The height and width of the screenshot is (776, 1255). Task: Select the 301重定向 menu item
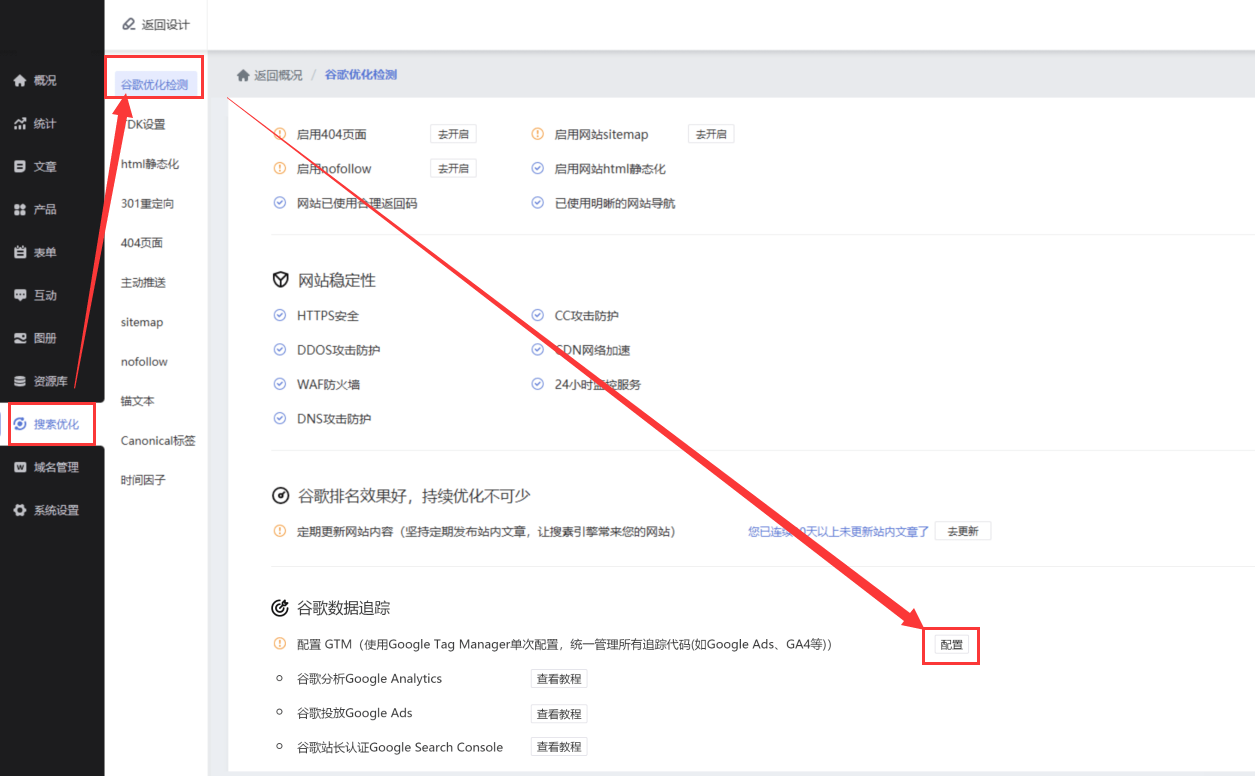pyautogui.click(x=148, y=204)
